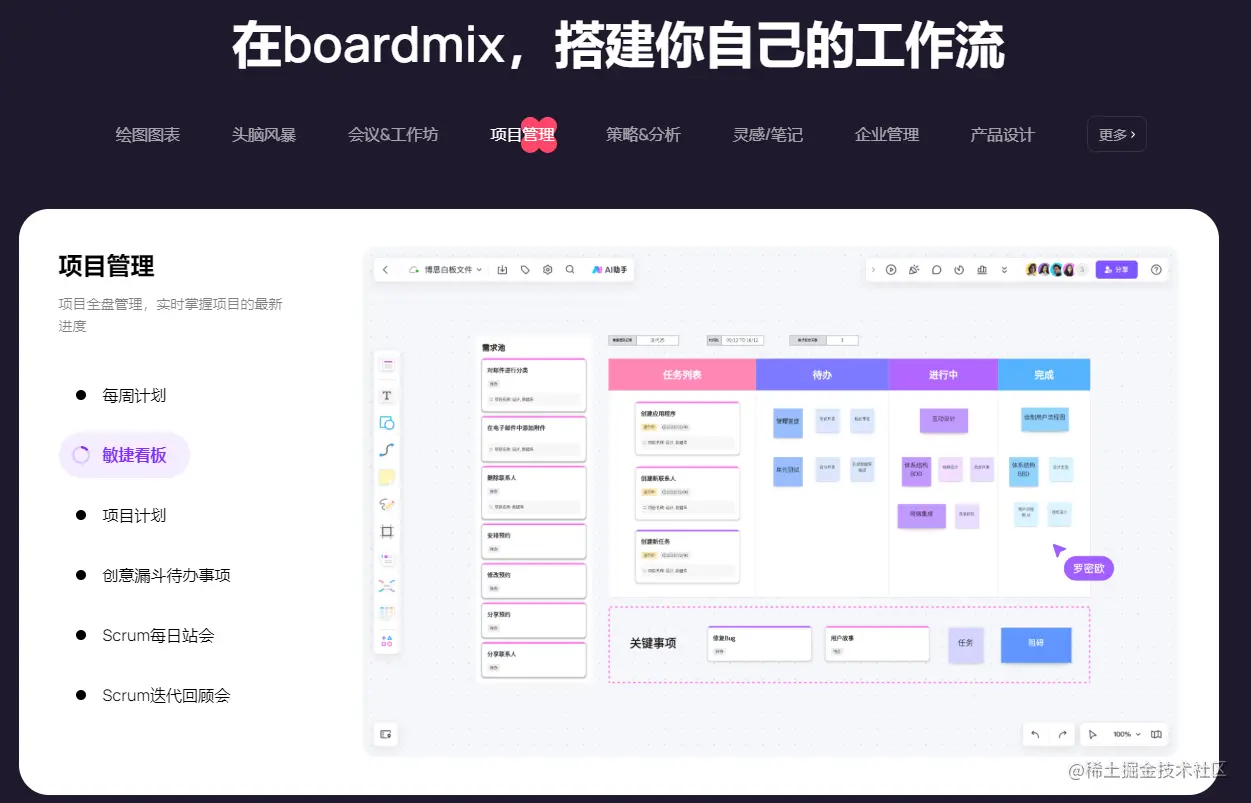Open the settings hexagon gear icon
The height and width of the screenshot is (803, 1251).
[548, 269]
